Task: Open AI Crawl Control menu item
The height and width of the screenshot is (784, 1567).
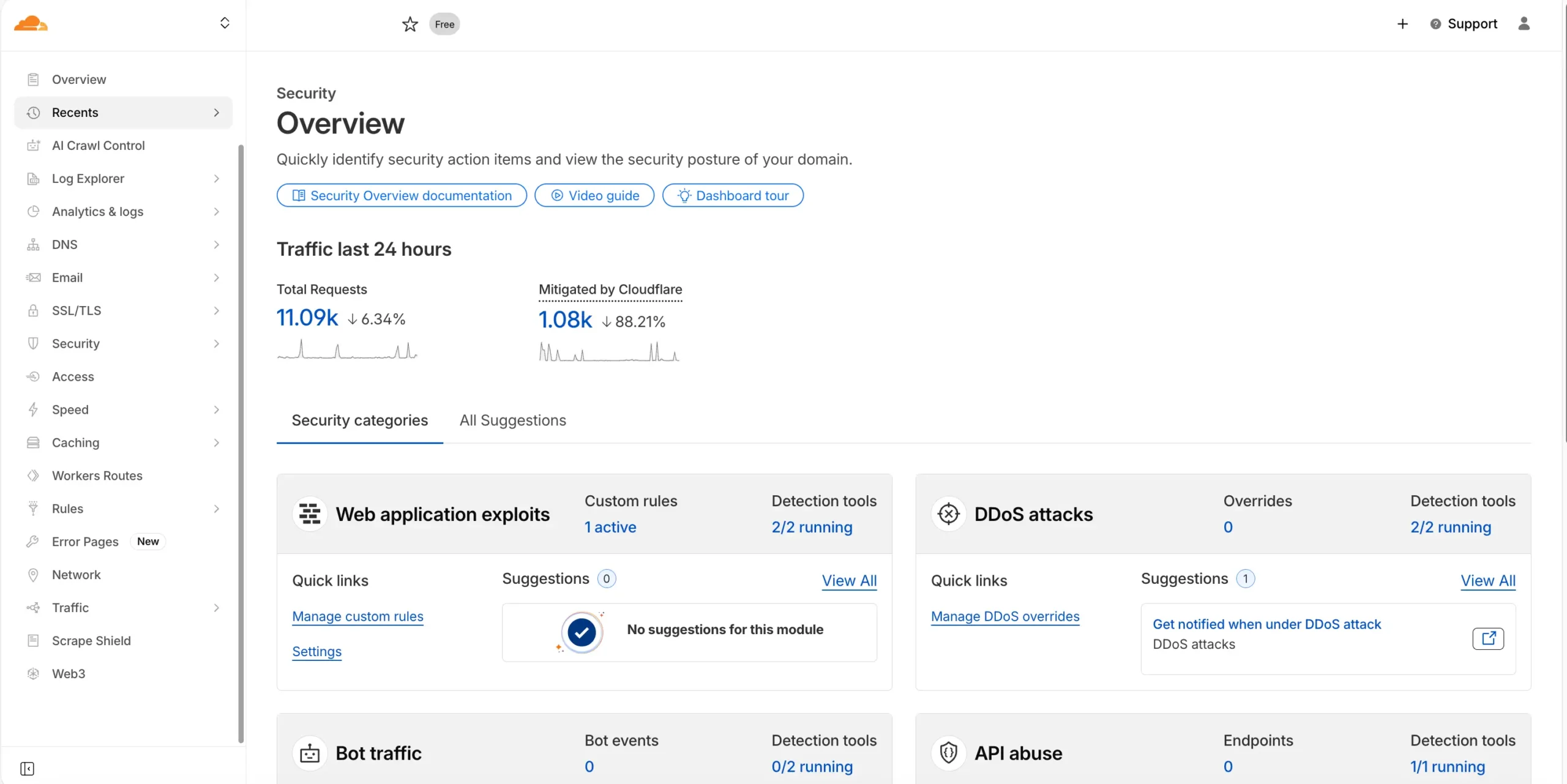Action: pos(122,146)
